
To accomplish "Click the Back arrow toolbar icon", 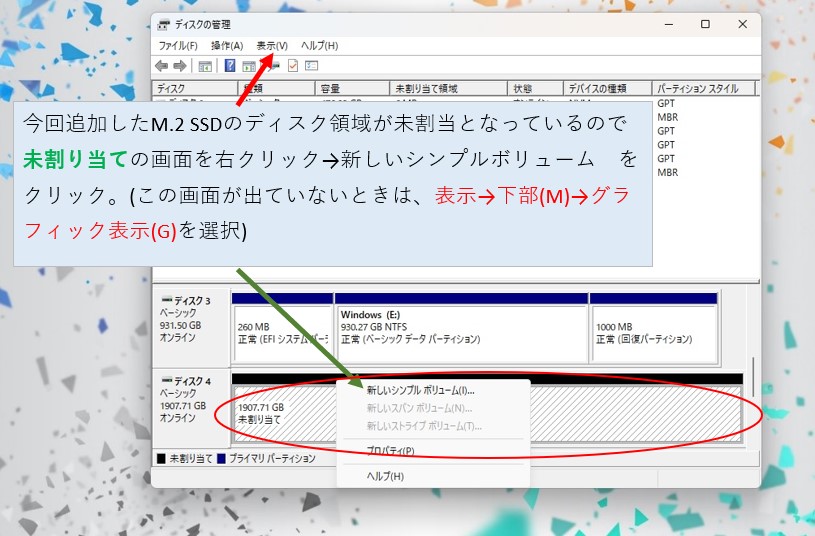I will (x=162, y=66).
